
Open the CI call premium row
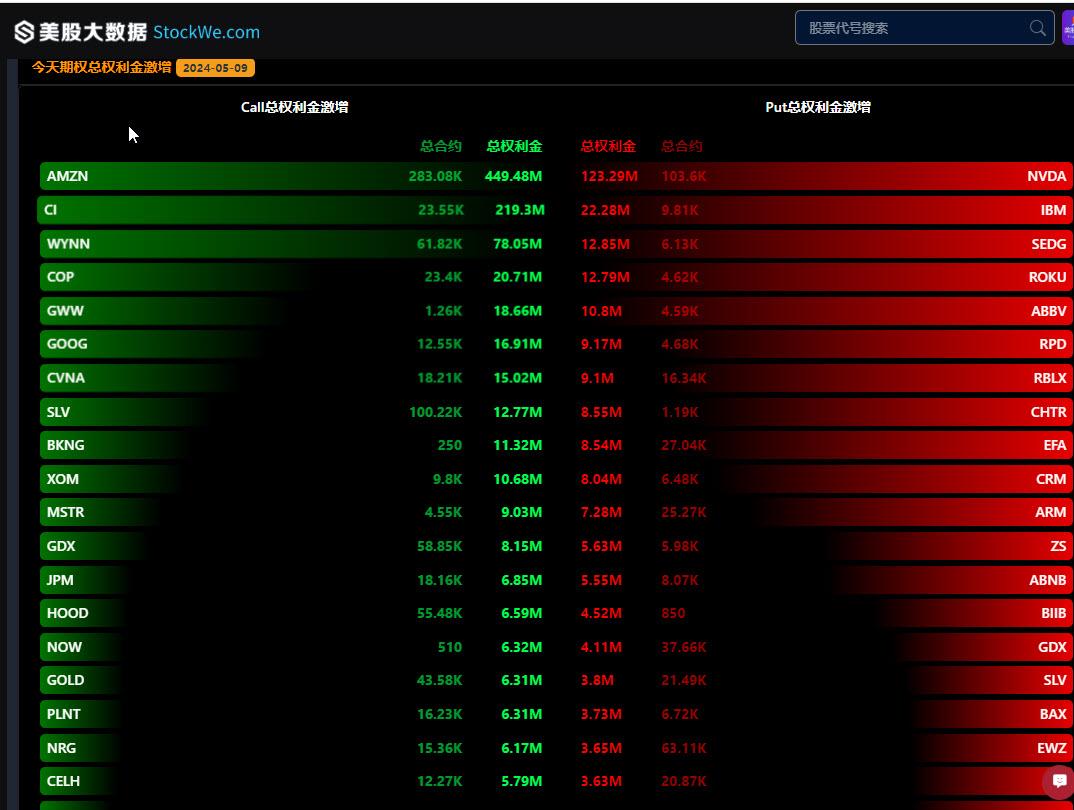click(x=293, y=210)
